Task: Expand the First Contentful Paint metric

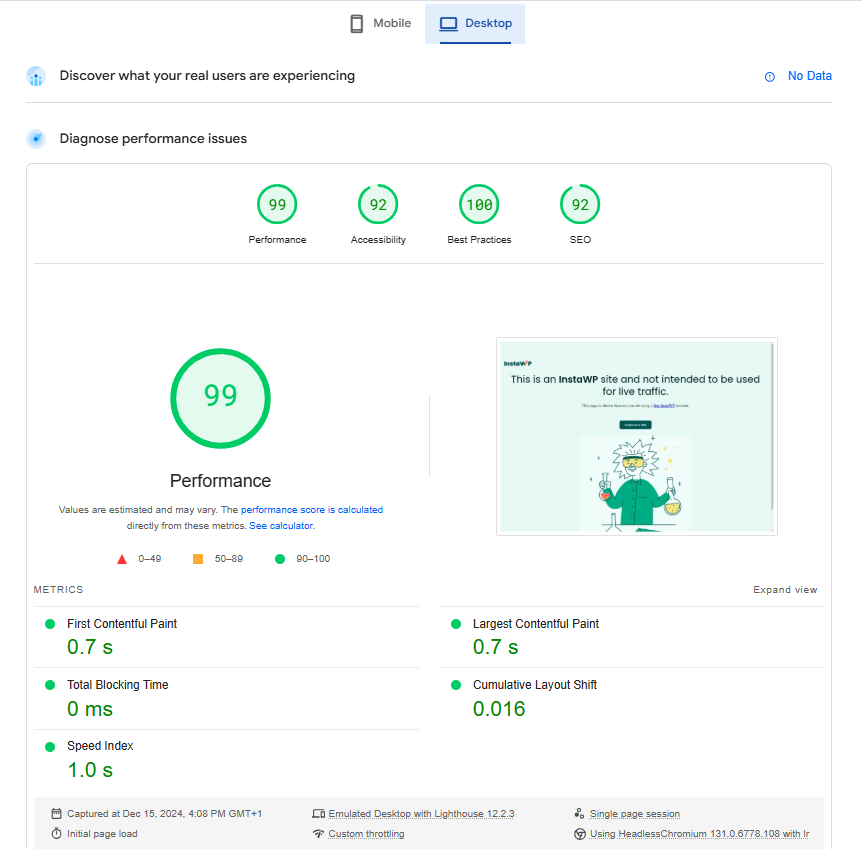Action: (122, 624)
